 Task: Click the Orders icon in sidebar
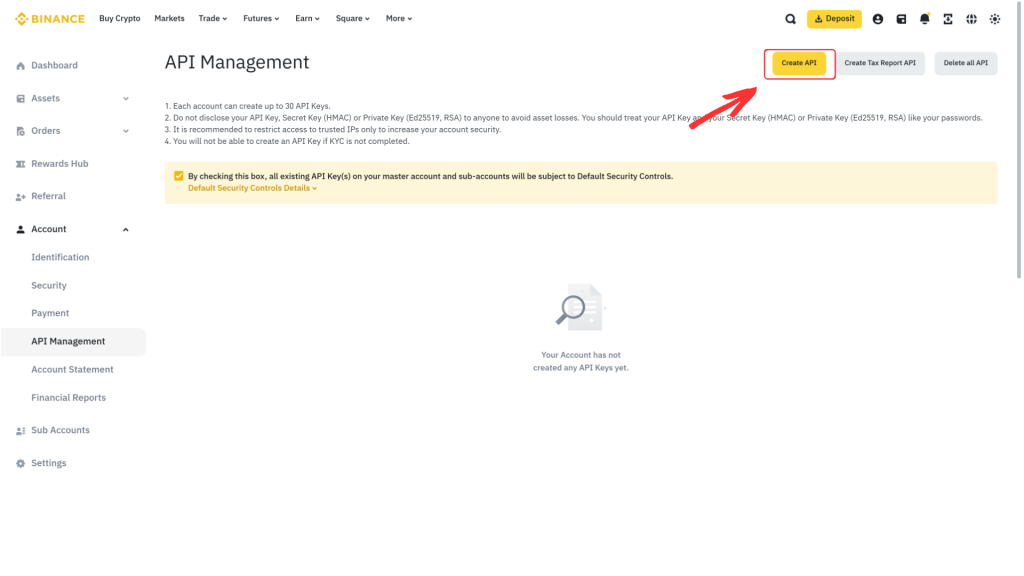click(x=20, y=131)
